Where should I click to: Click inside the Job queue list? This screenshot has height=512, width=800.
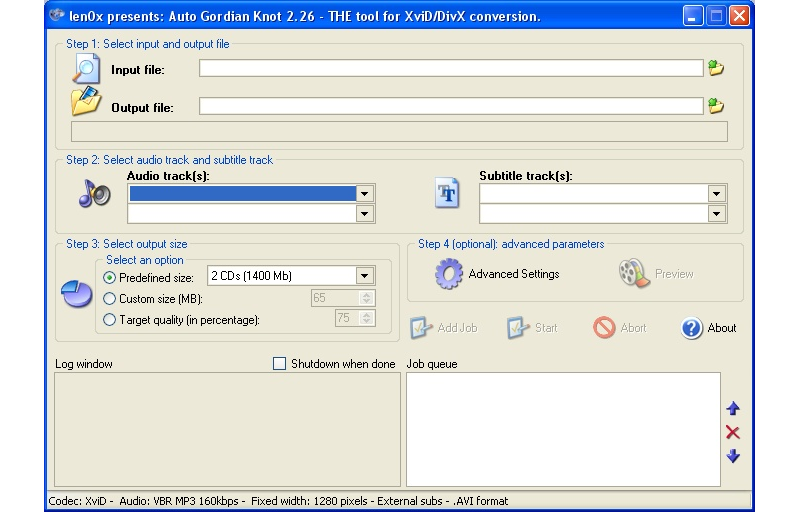(563, 429)
